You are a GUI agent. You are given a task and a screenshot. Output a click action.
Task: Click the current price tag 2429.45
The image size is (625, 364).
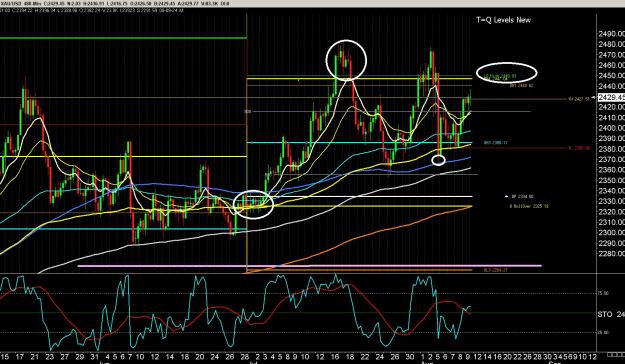click(611, 97)
